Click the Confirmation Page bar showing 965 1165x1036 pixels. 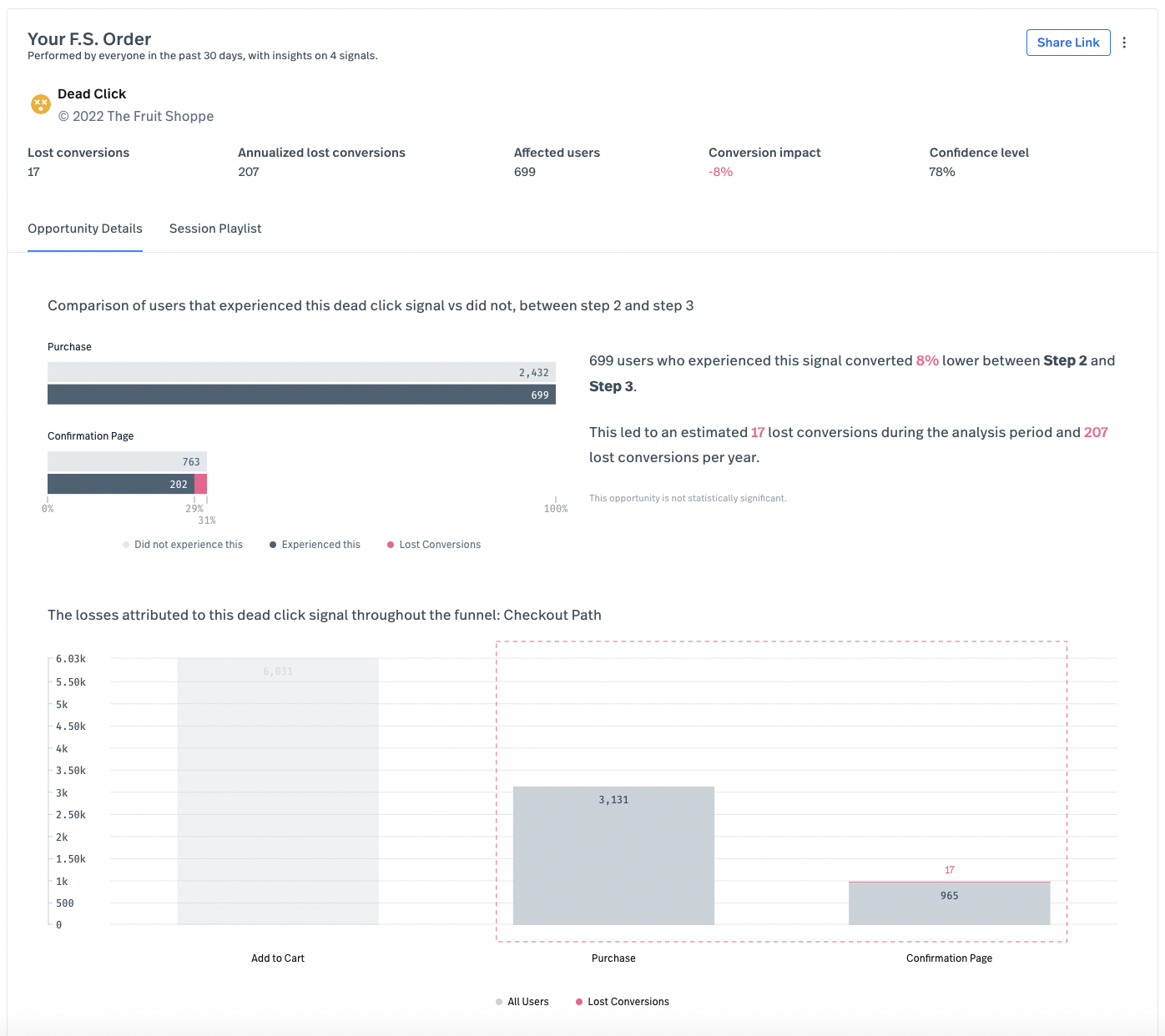pos(949,903)
